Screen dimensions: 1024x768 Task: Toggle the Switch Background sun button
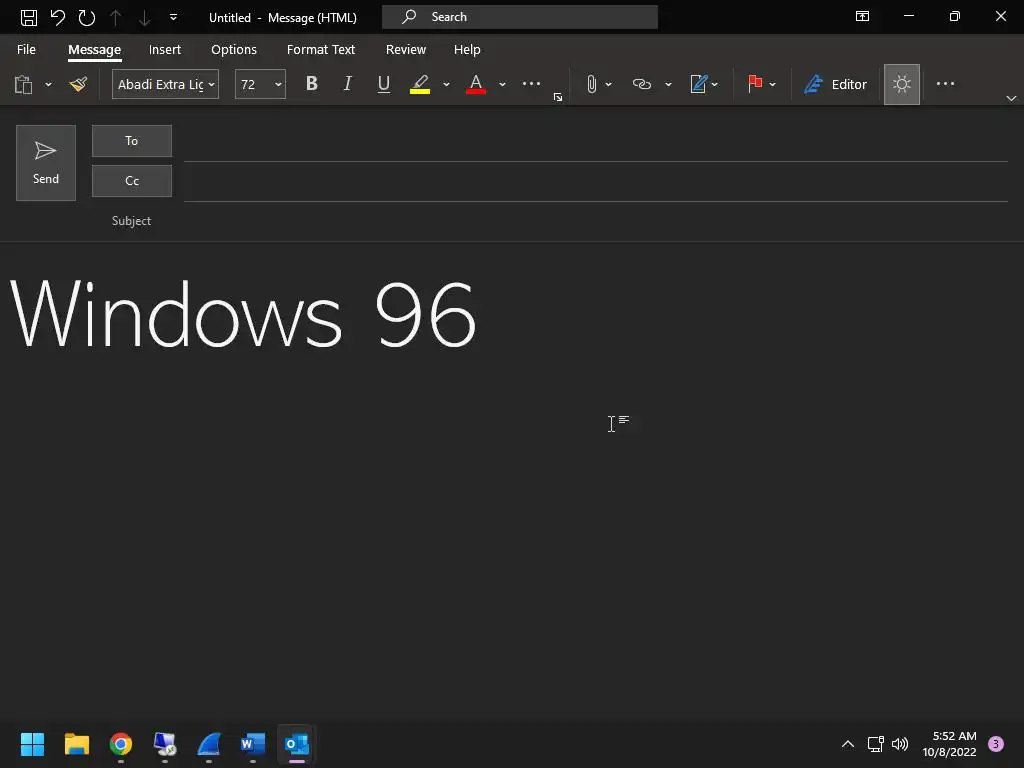pyautogui.click(x=902, y=84)
